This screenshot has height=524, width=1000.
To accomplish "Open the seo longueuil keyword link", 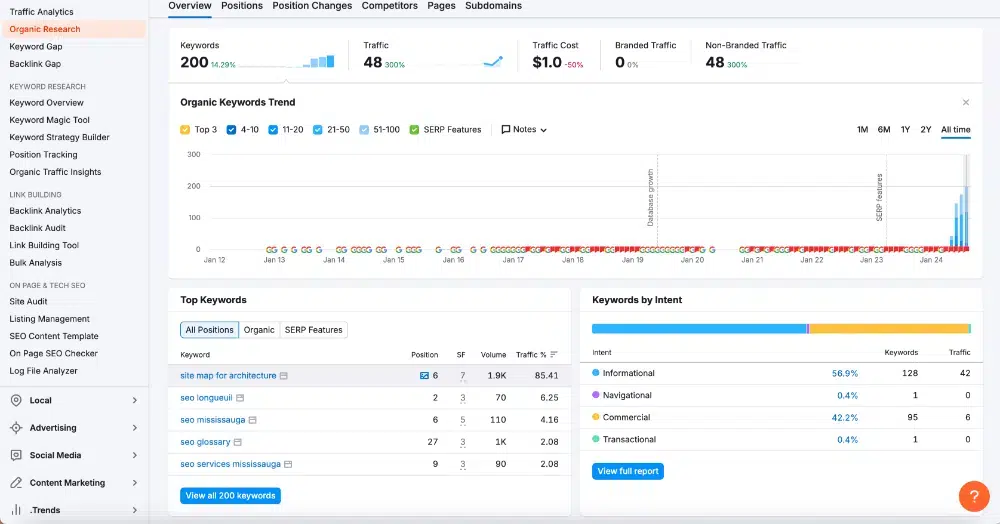I will [x=206, y=398].
